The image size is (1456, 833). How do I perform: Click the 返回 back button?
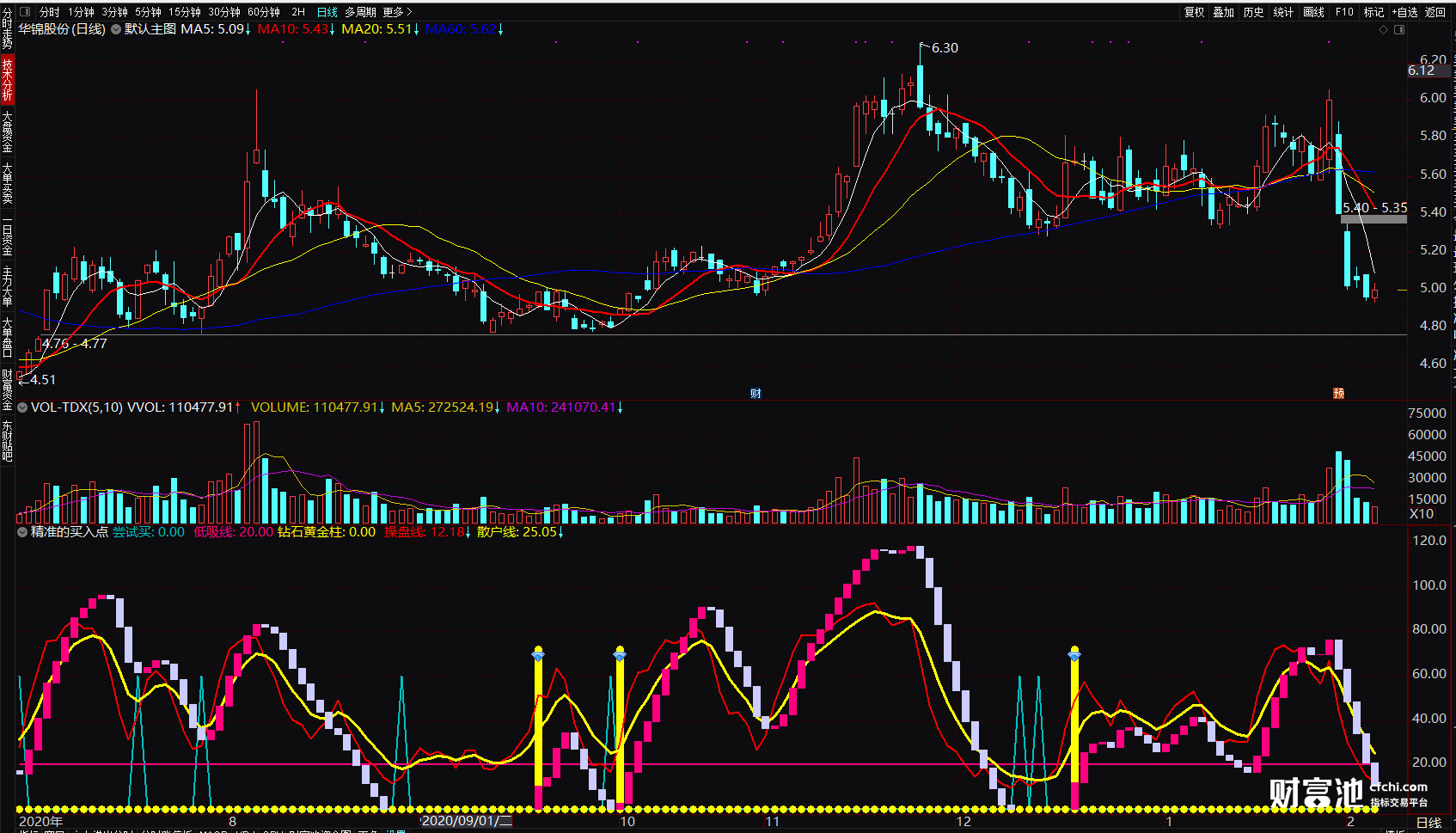coord(1435,12)
